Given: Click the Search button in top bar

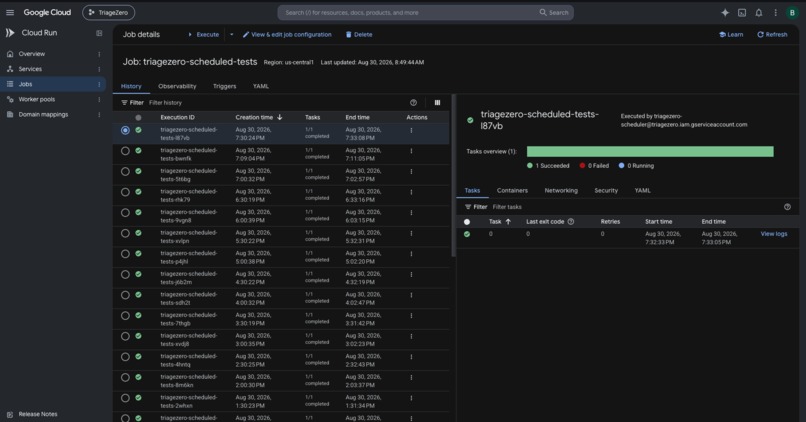Looking at the screenshot, I should (x=554, y=12).
